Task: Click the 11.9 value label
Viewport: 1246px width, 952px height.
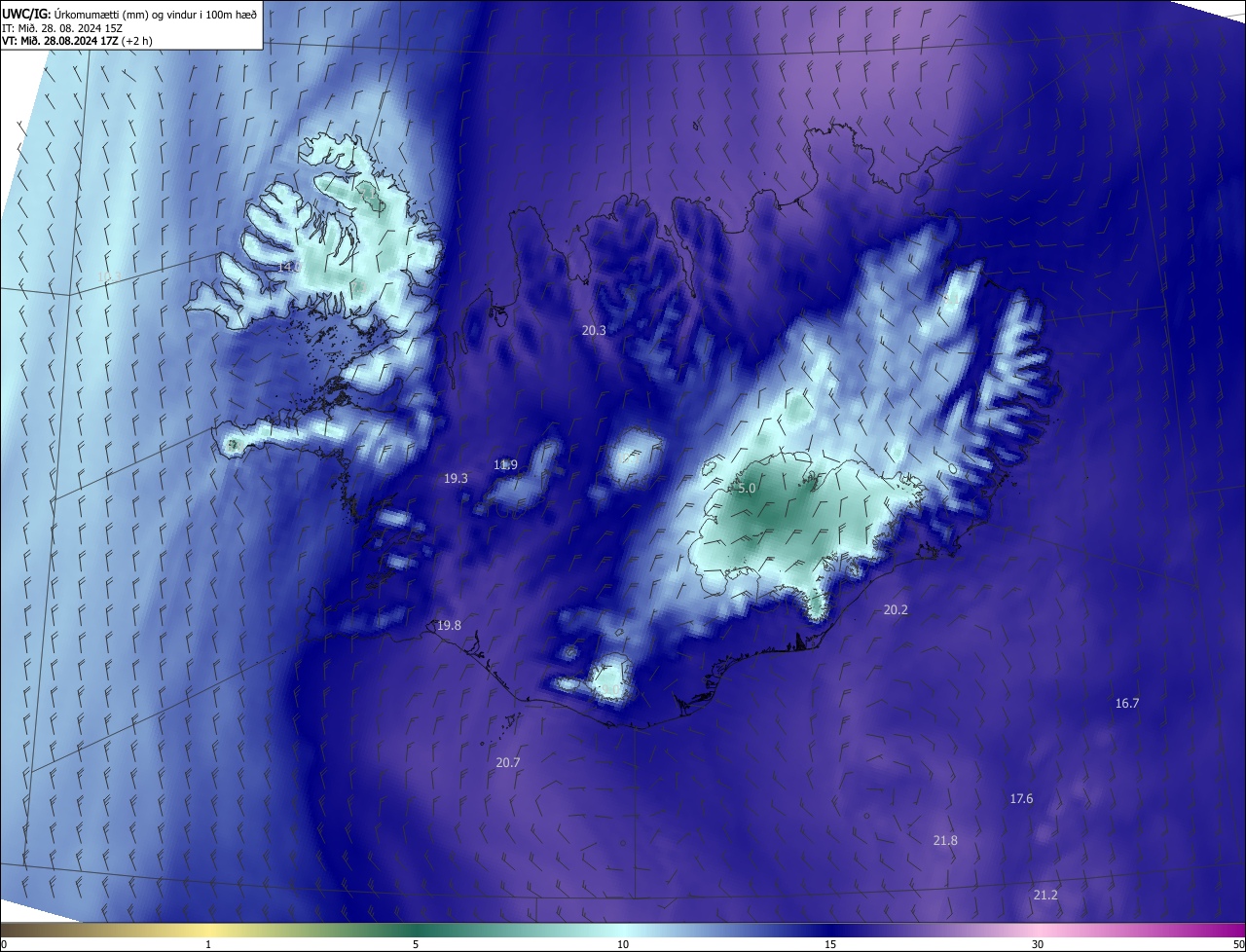Action: click(x=505, y=465)
